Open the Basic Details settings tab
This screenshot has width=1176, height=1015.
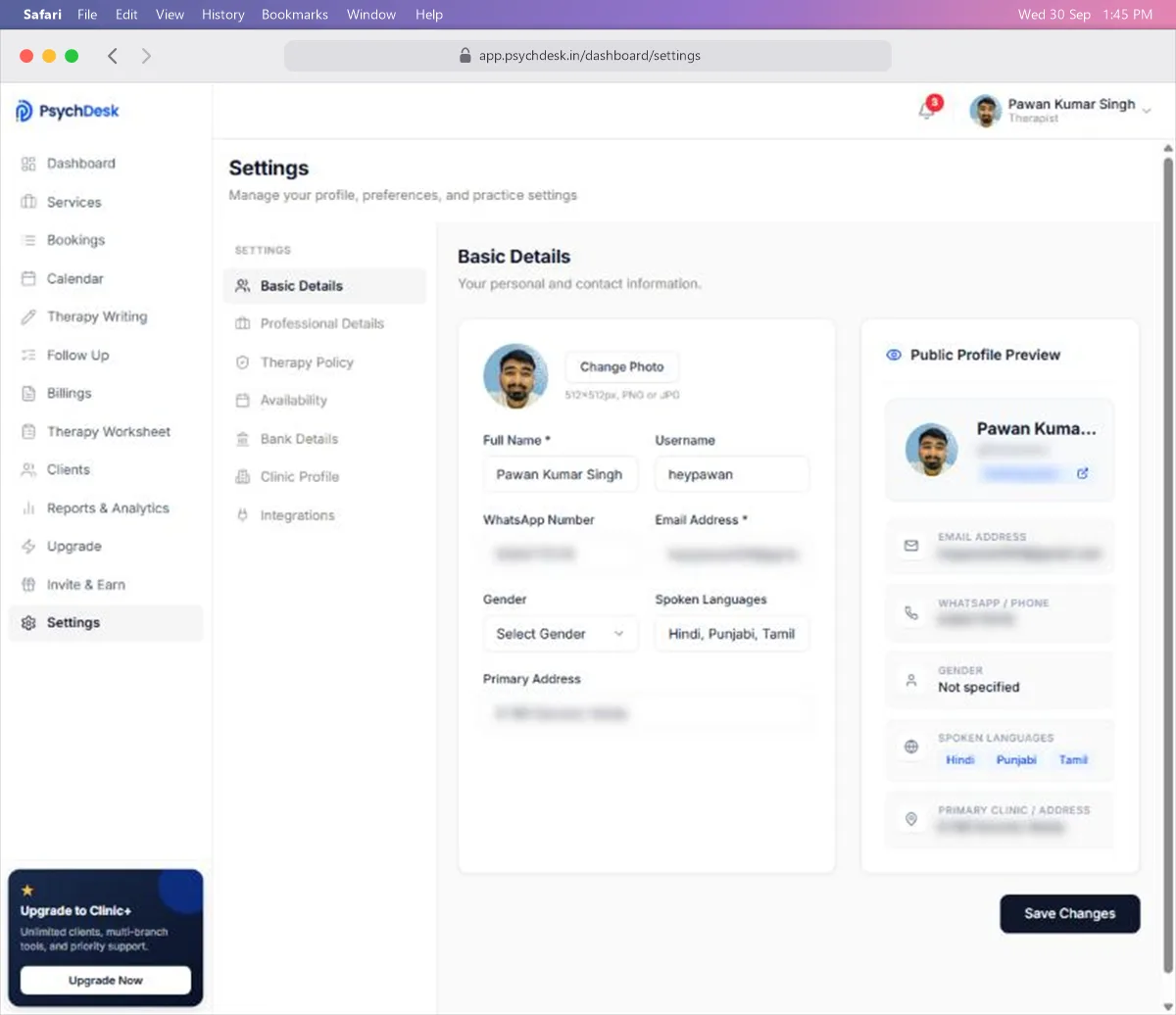coord(324,286)
